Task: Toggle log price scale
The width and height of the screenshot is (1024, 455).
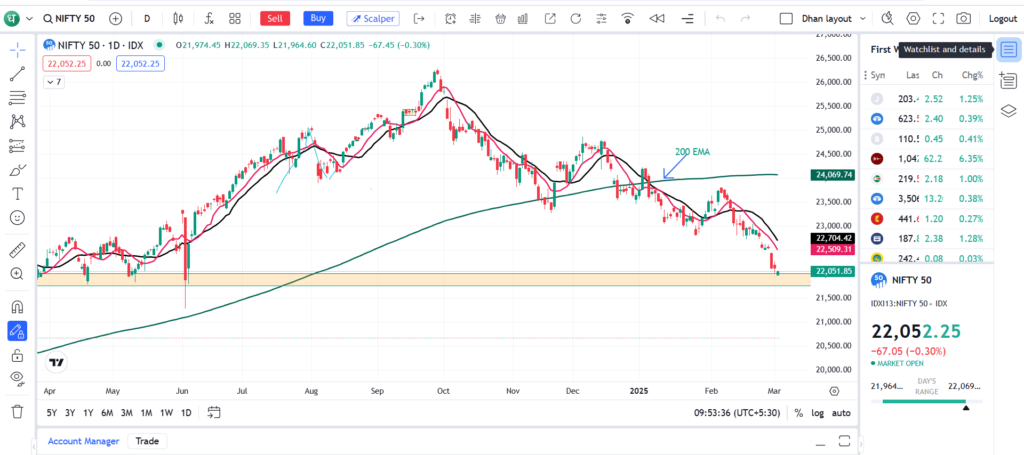Action: click(x=818, y=413)
